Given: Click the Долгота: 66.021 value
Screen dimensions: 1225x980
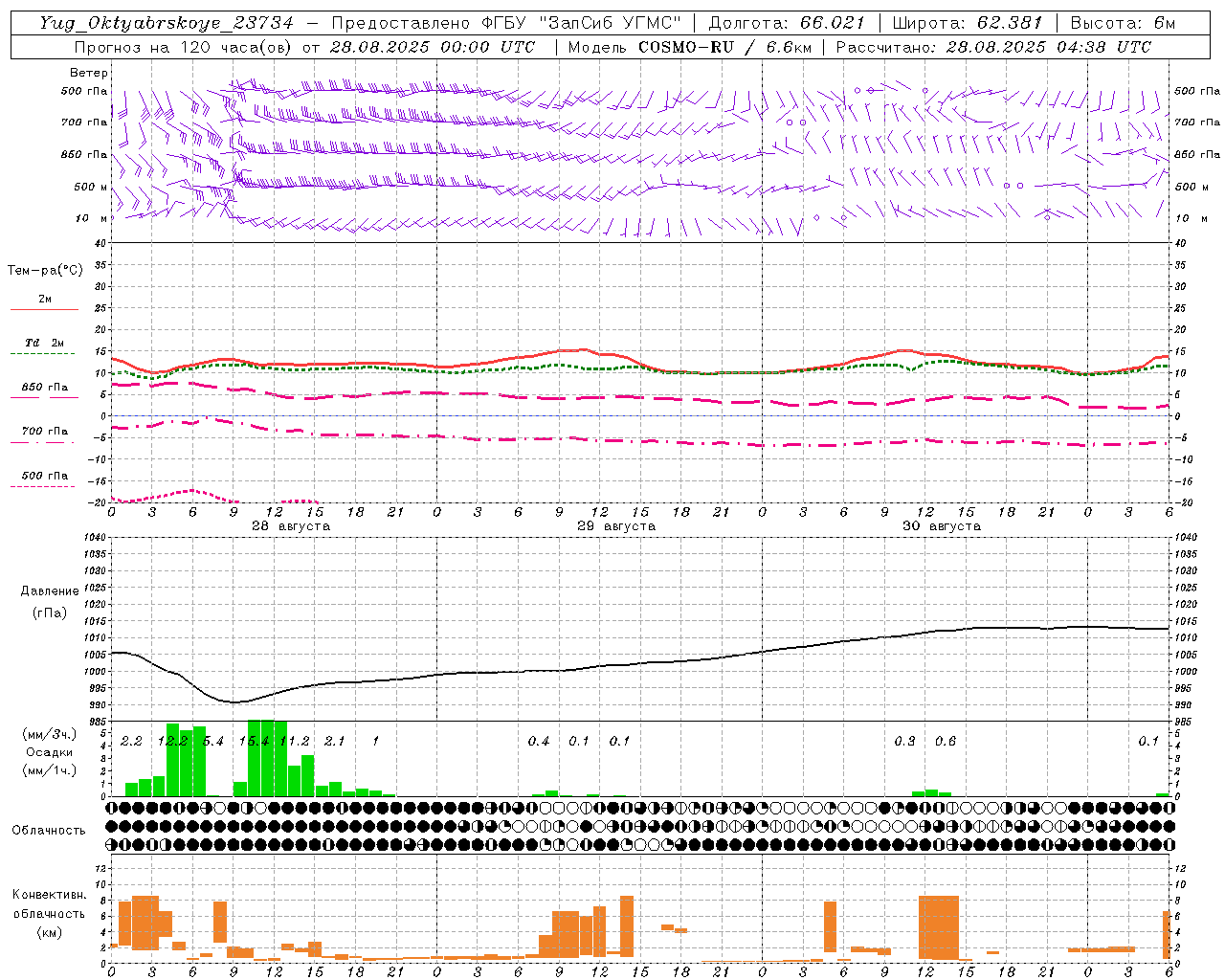Looking at the screenshot, I should point(787,23).
